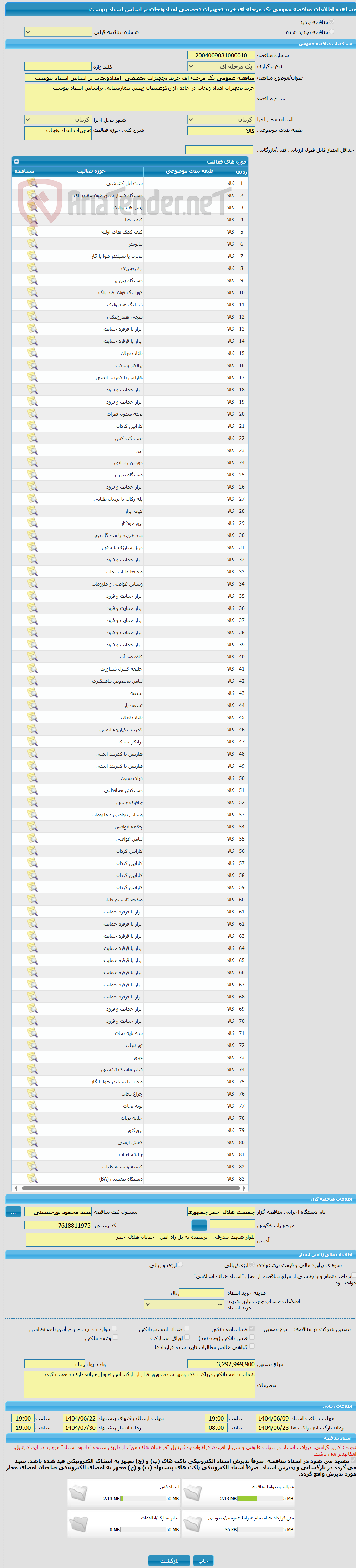Select the مناقصه تجدید شده radio button
Screen dimensions: 356x1568
332,32
